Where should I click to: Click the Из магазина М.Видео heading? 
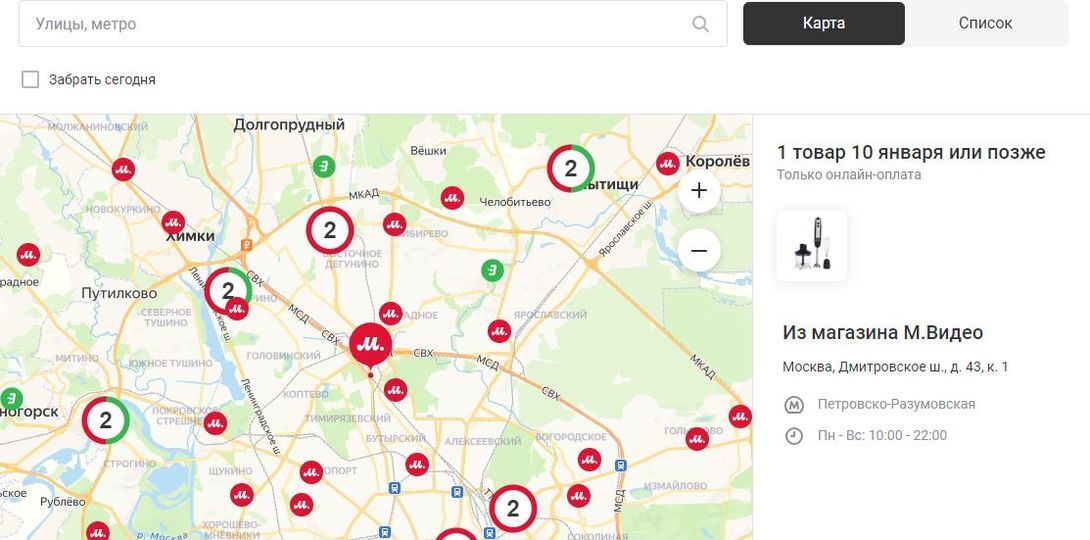pos(883,333)
